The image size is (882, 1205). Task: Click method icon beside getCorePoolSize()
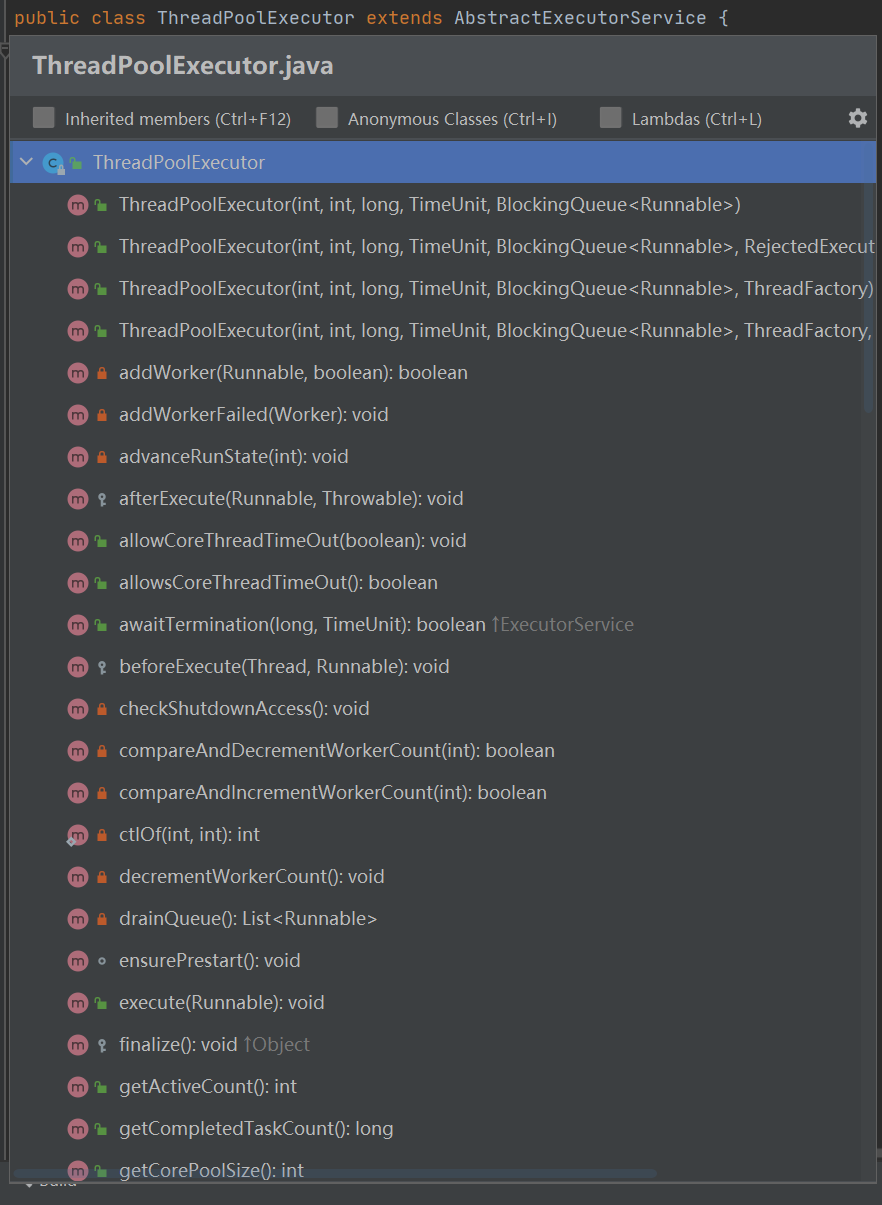(x=78, y=1170)
